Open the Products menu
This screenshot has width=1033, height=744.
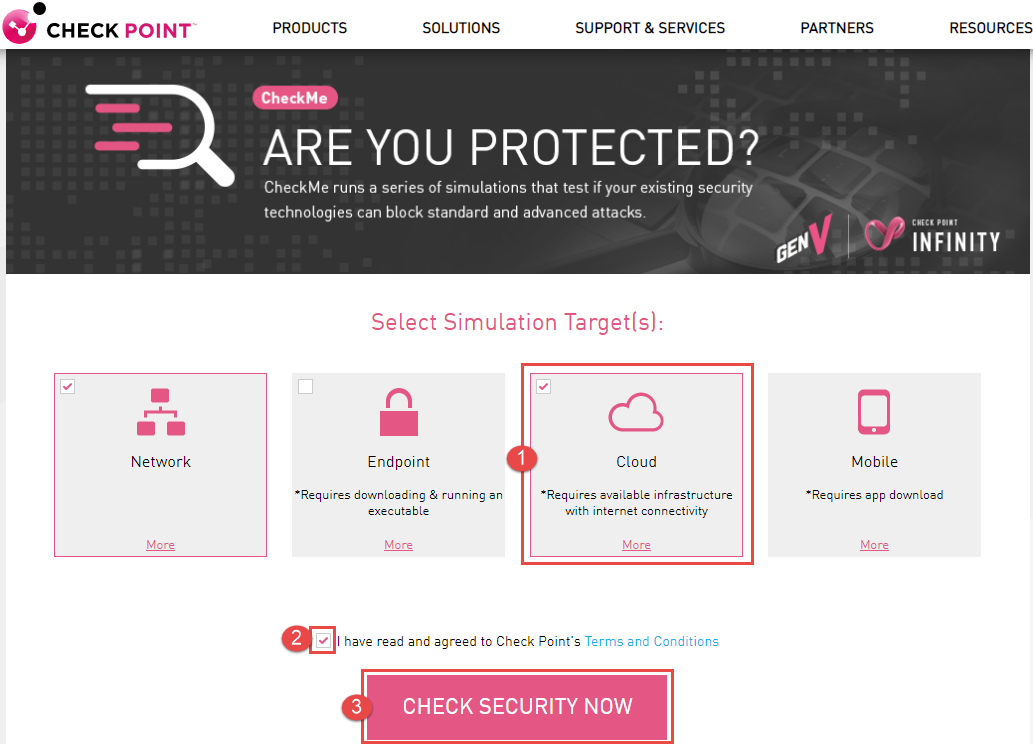pos(310,28)
